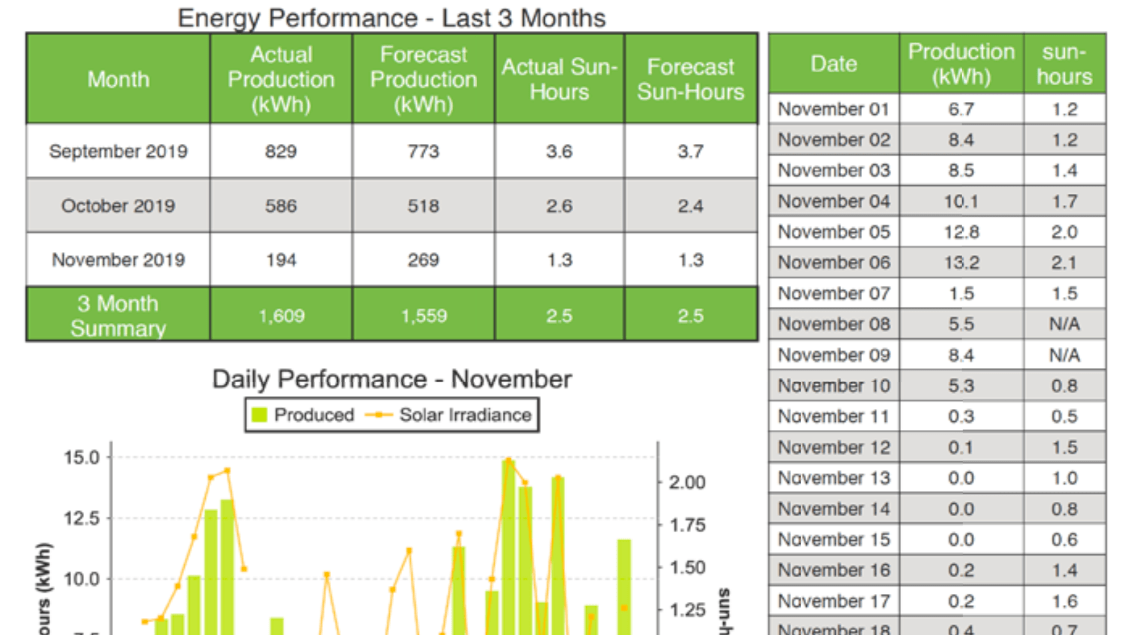
Task: Click the September 2019 forecast value 773
Action: pos(423,151)
